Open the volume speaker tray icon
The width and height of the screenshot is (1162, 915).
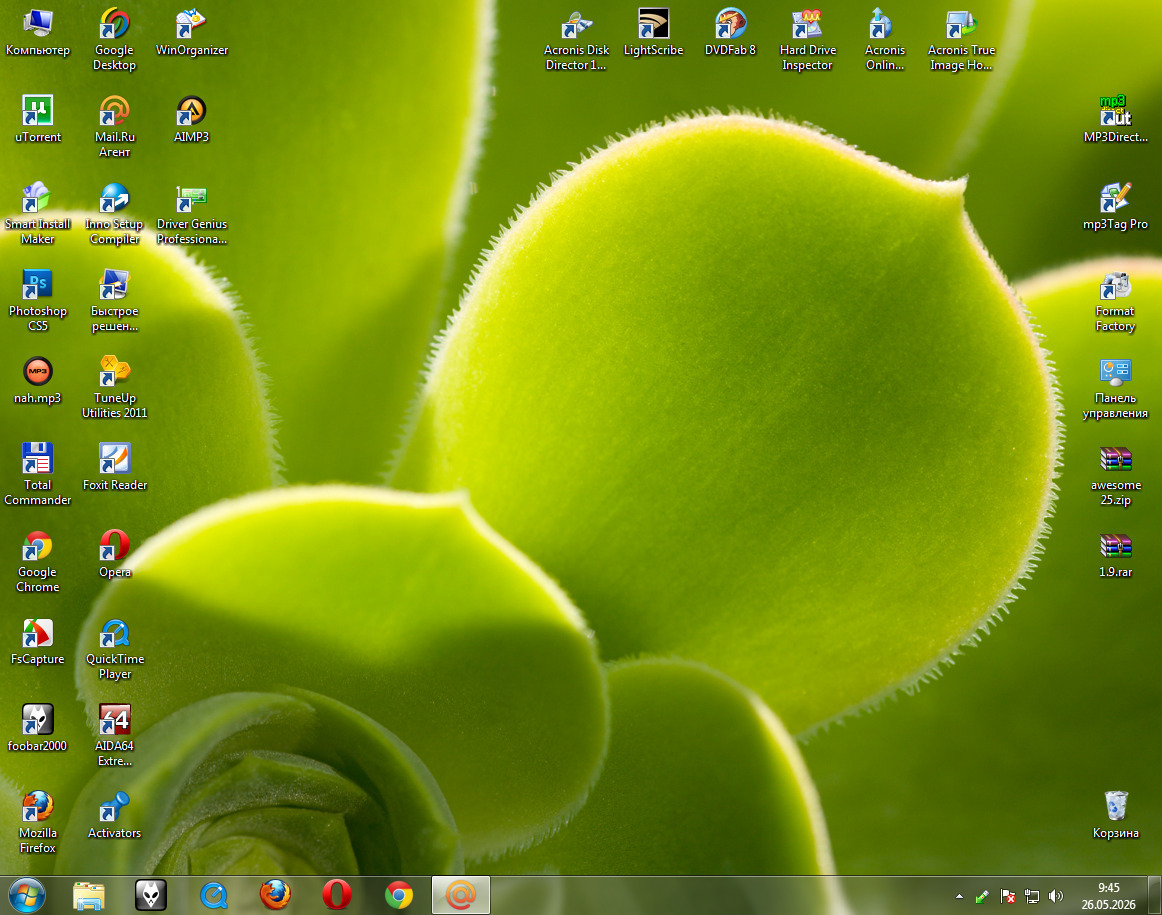[1056, 896]
